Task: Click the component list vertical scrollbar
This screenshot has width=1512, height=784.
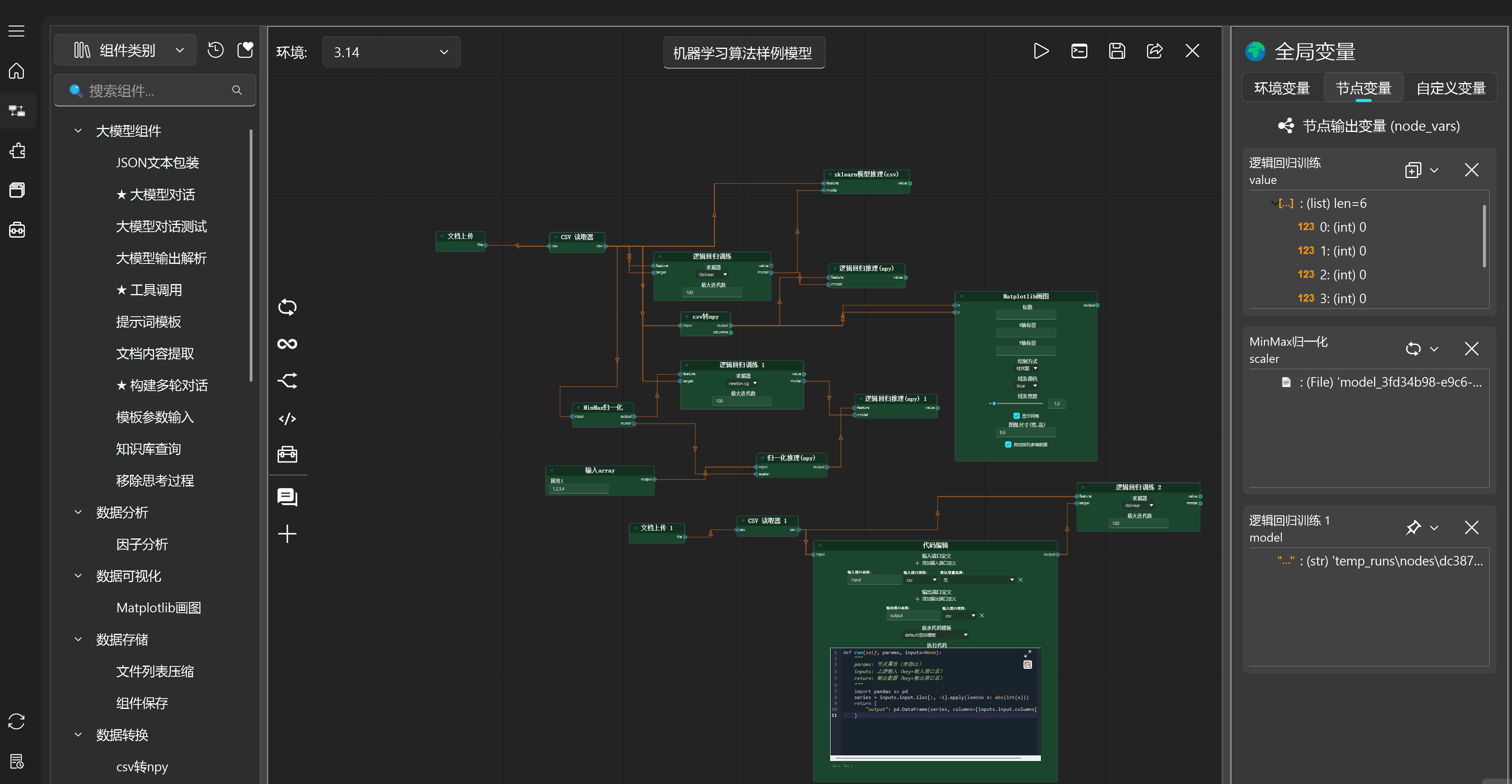Action: point(251,255)
